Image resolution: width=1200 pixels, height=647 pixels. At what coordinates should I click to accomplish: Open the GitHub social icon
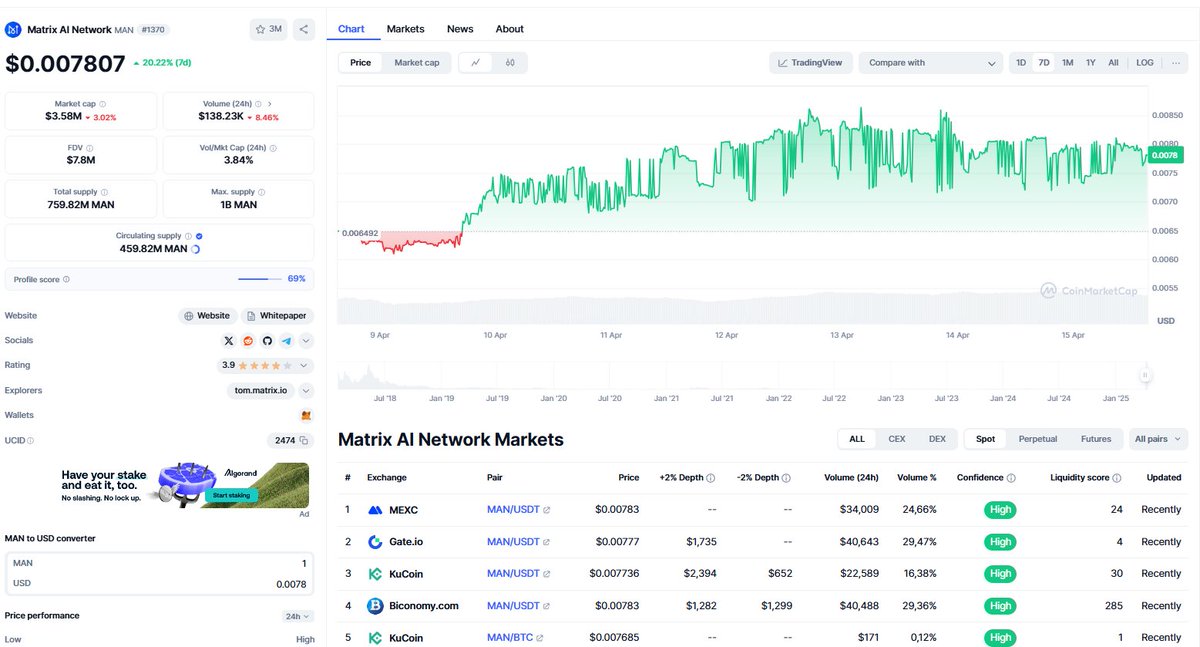click(267, 341)
